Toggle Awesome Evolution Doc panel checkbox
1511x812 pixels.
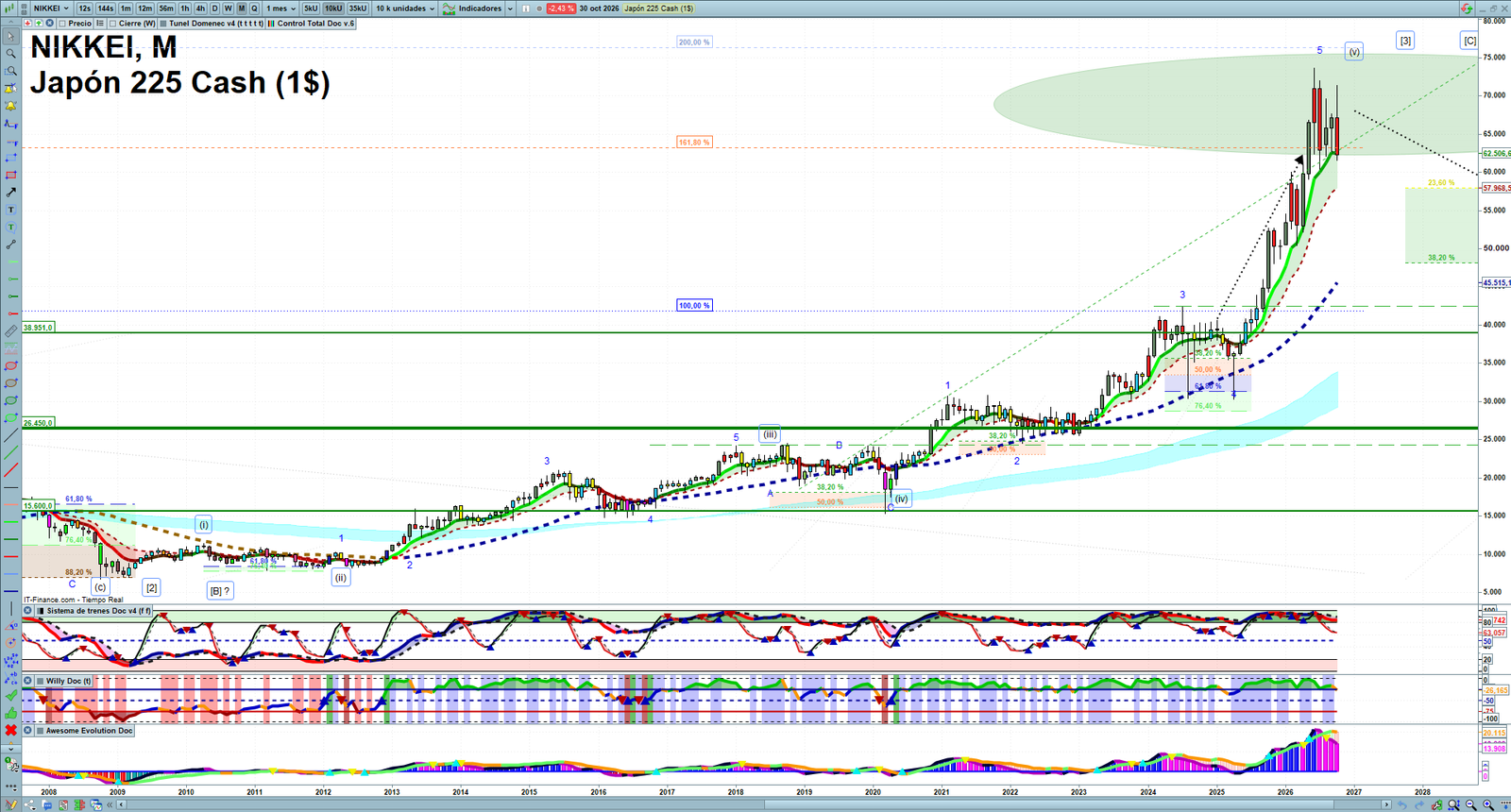pyautogui.click(x=40, y=731)
